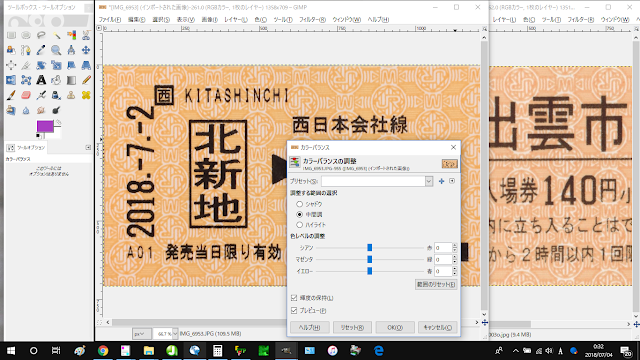640x360 pixels.
Task: Select the Flip tool
Action: [11, 80]
